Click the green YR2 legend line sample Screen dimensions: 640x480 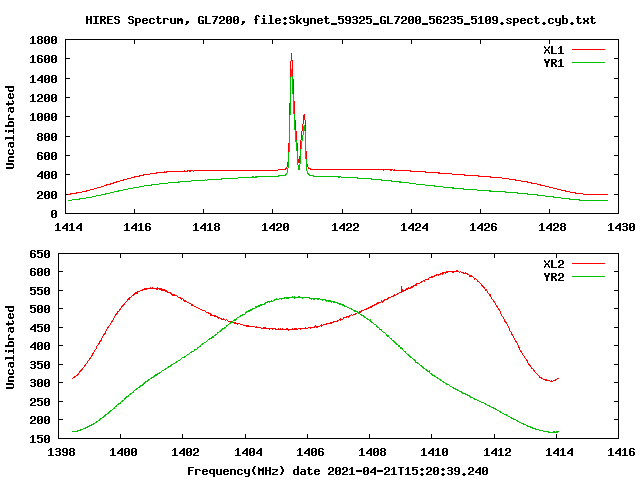point(588,276)
